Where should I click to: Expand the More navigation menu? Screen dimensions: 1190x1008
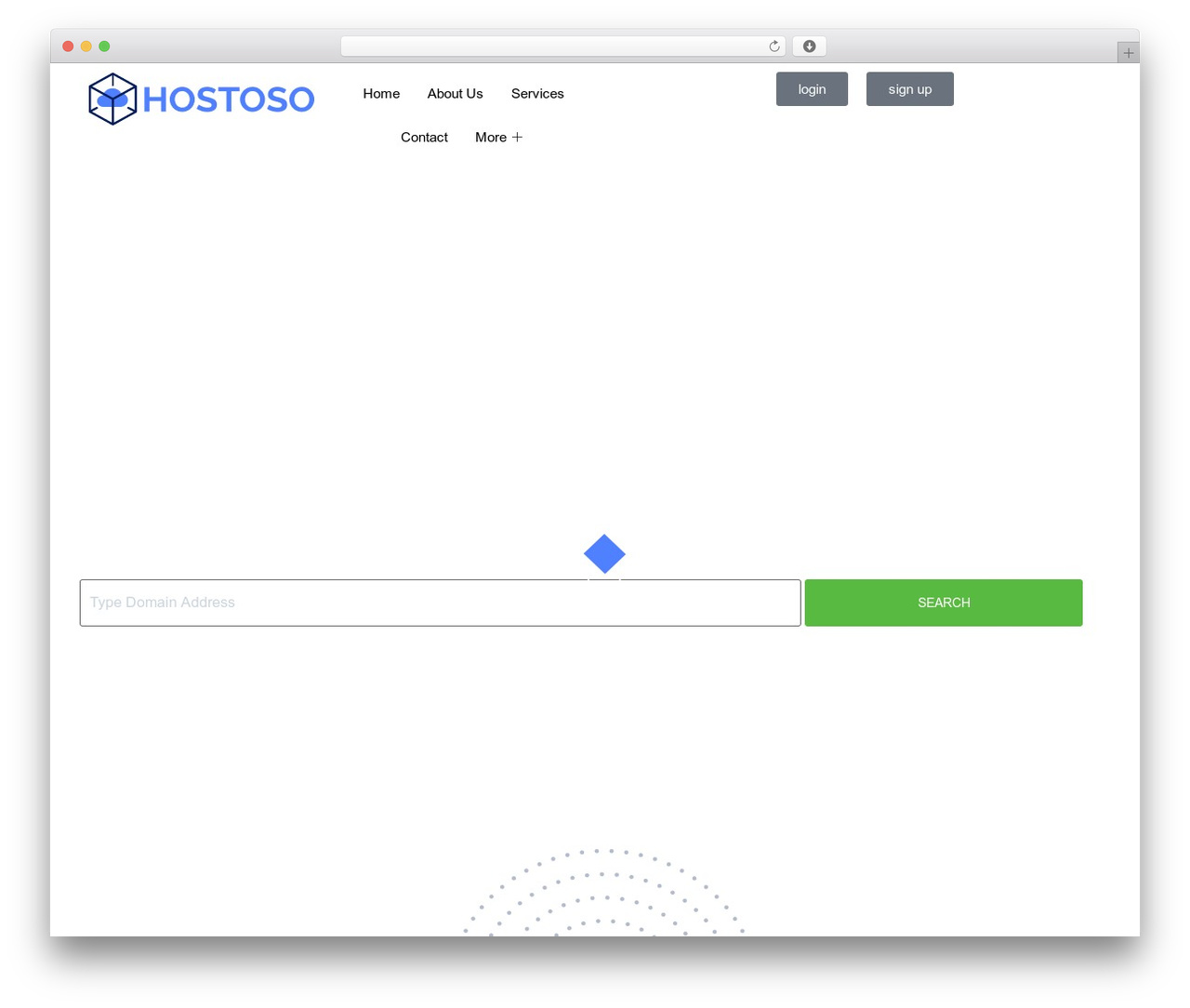(x=498, y=137)
